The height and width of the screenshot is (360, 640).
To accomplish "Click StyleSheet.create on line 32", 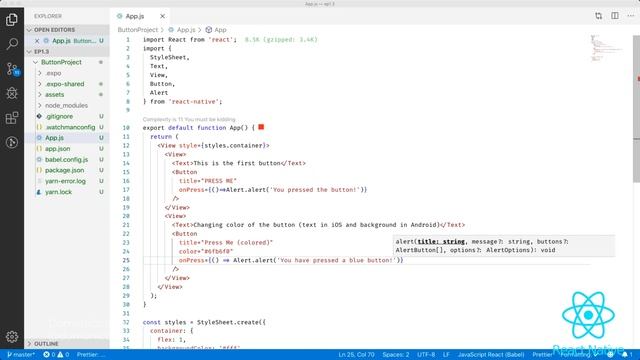I will click(x=228, y=322).
